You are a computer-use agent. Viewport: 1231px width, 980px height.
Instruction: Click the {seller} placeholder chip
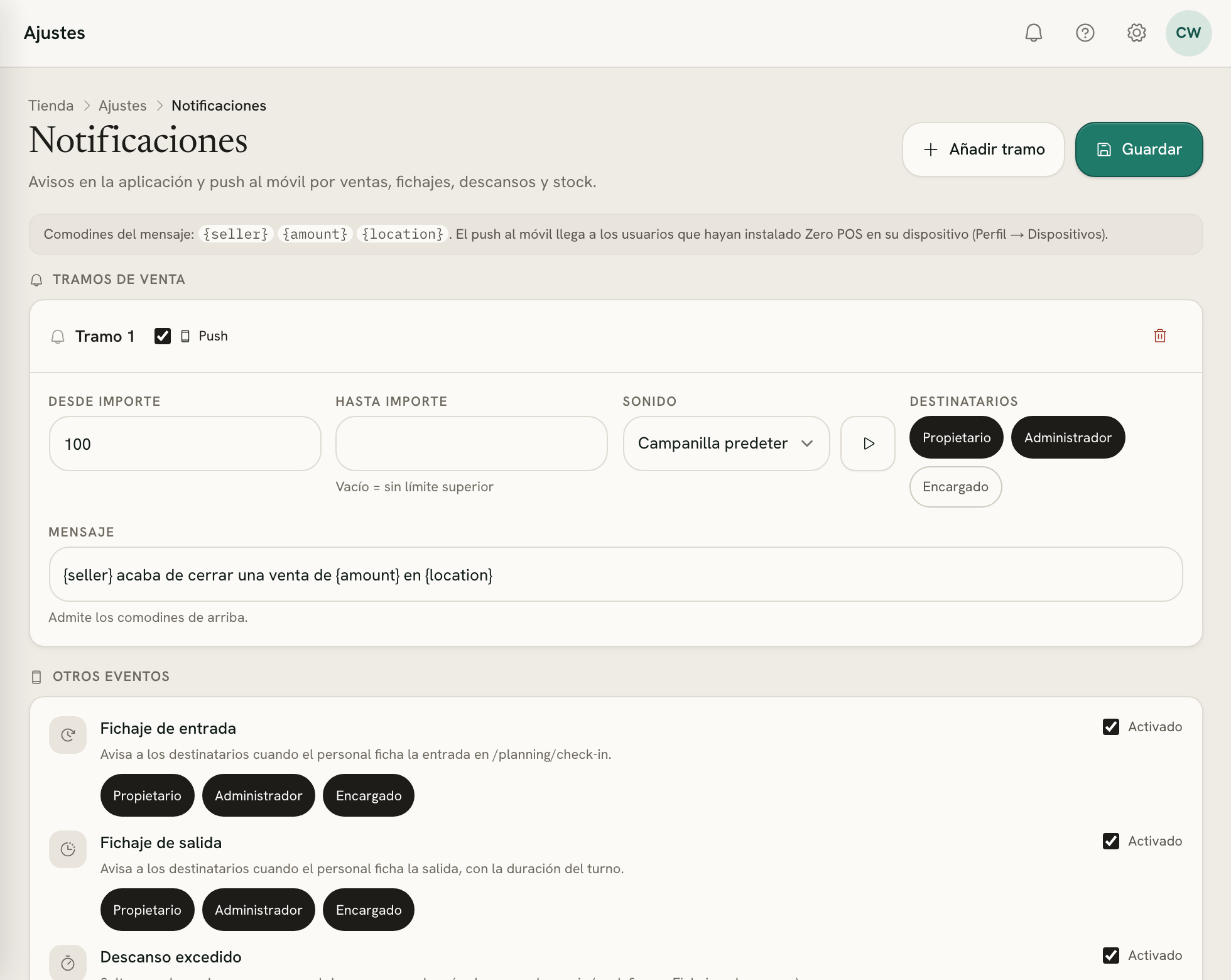tap(236, 234)
